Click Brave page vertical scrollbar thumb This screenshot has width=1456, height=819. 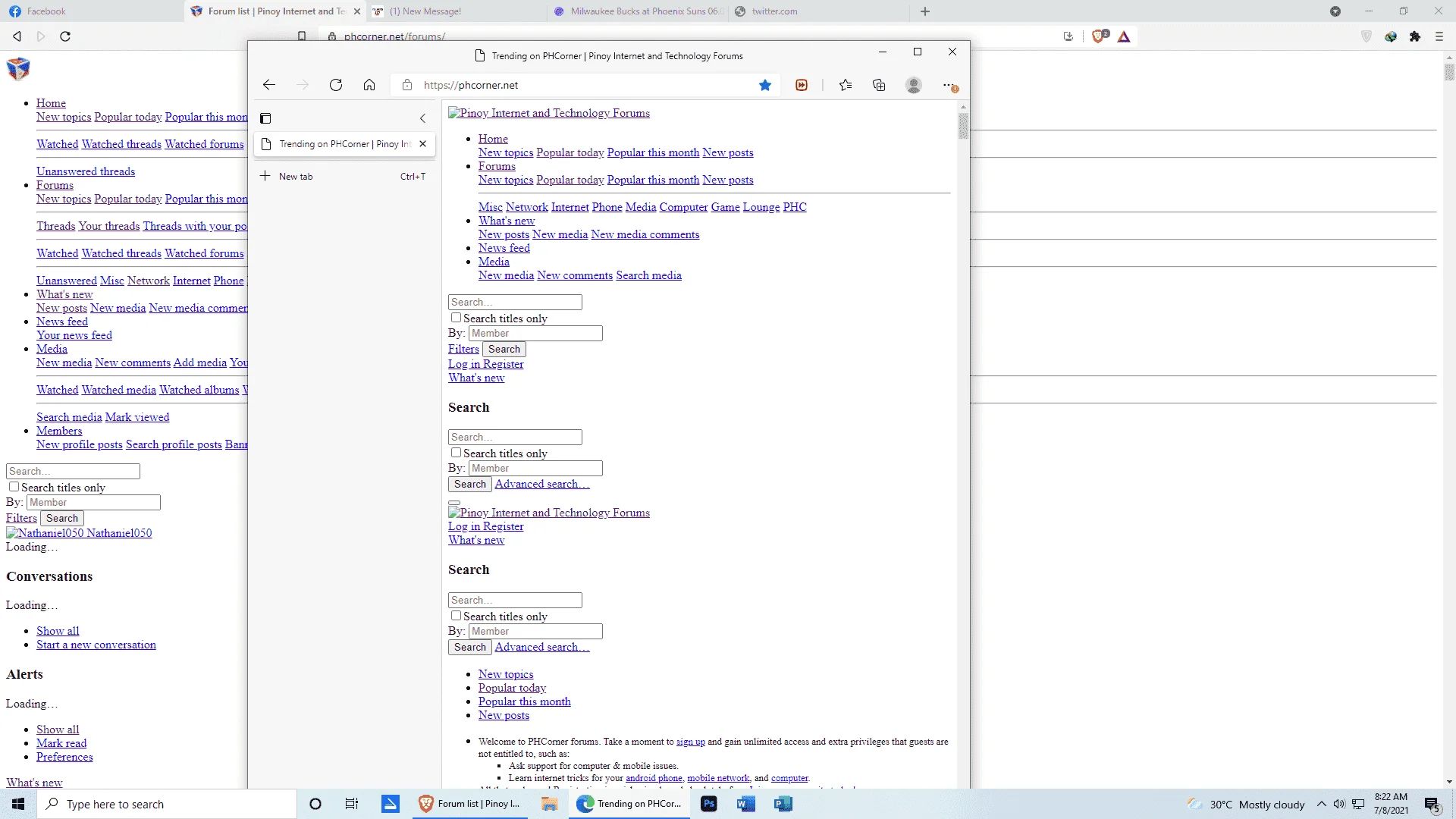click(x=1449, y=72)
